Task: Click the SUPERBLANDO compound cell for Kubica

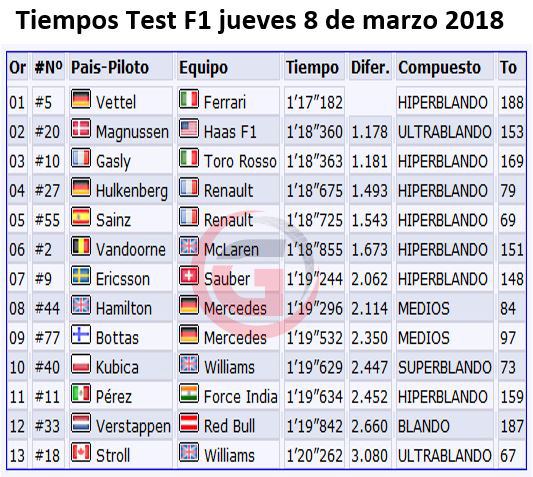Action: [445, 368]
